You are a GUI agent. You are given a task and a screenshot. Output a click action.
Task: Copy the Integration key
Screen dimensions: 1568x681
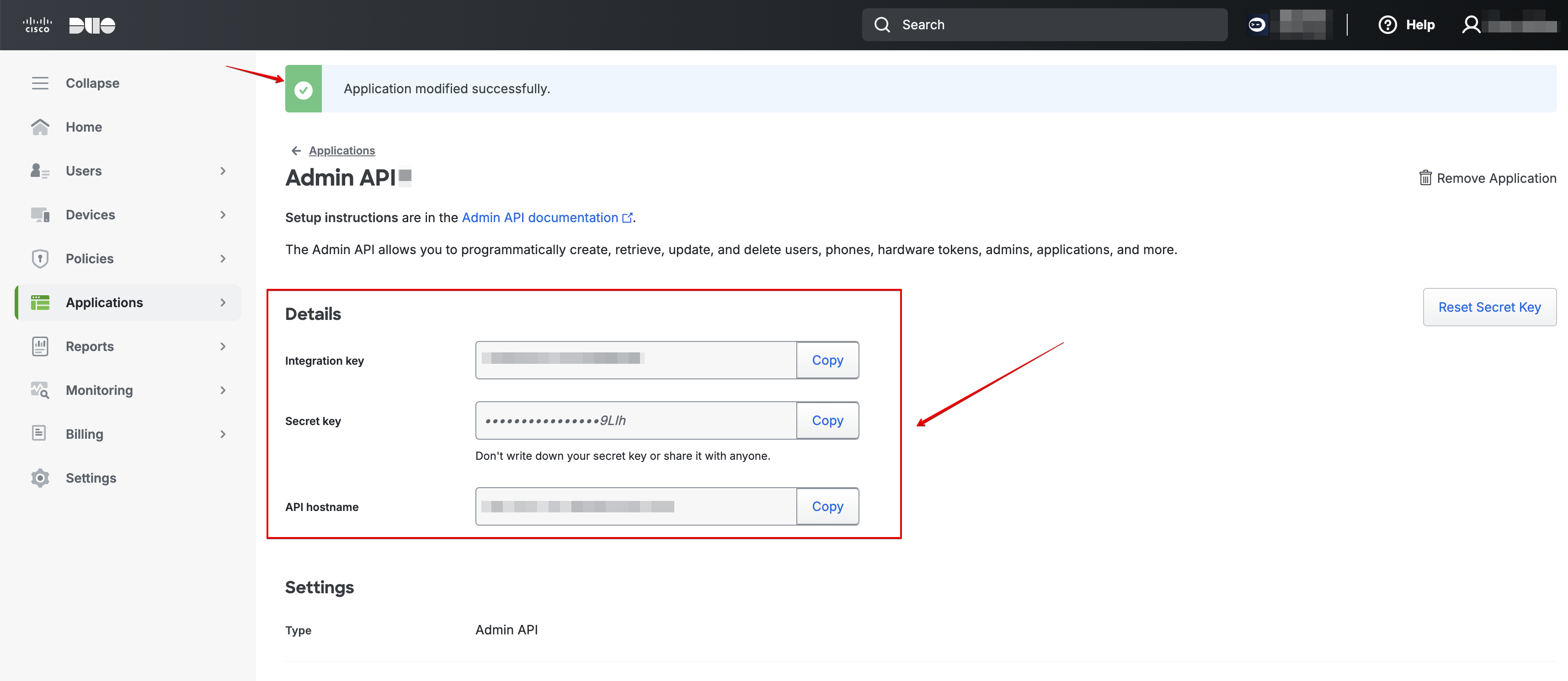827,360
